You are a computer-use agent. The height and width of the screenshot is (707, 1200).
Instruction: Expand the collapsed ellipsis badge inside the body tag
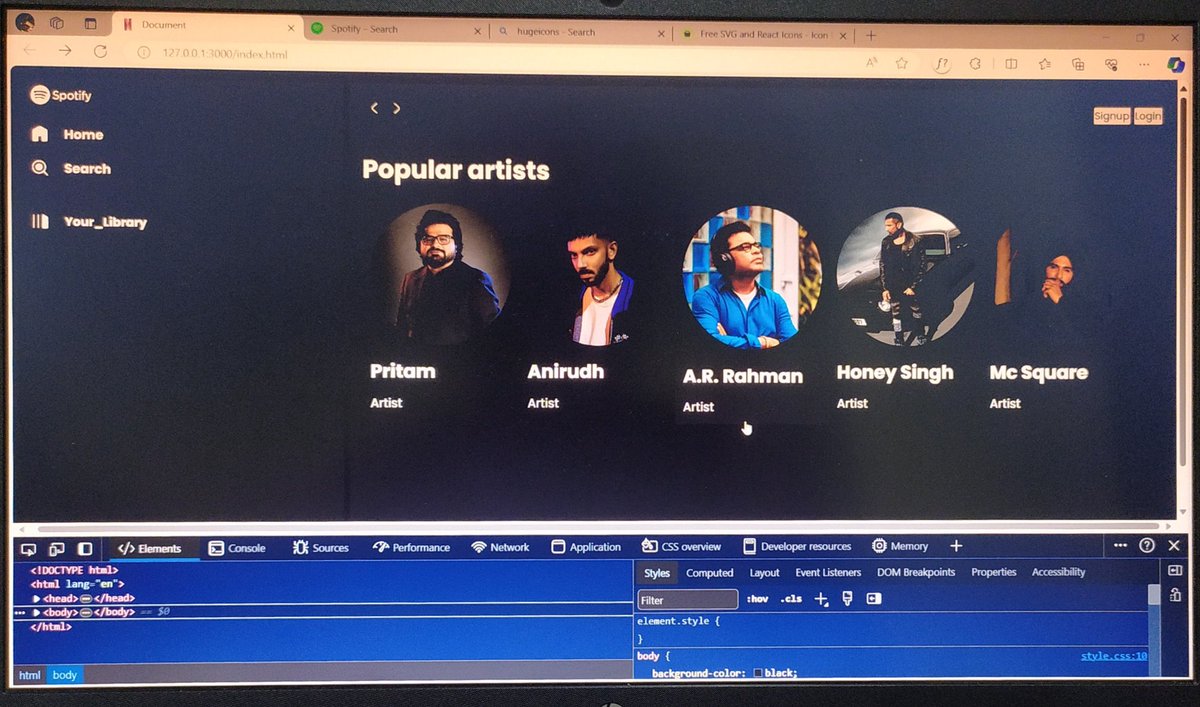[x=85, y=611]
